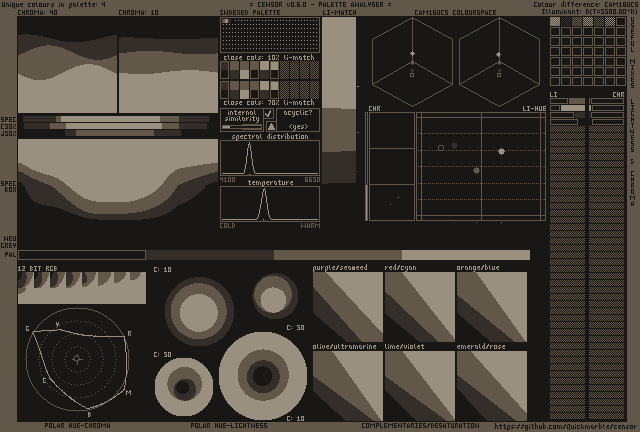Click the dark bottom segment of LI-MATCH column
Image resolution: width=640 pixels, height=432 pixels.
[339, 167]
